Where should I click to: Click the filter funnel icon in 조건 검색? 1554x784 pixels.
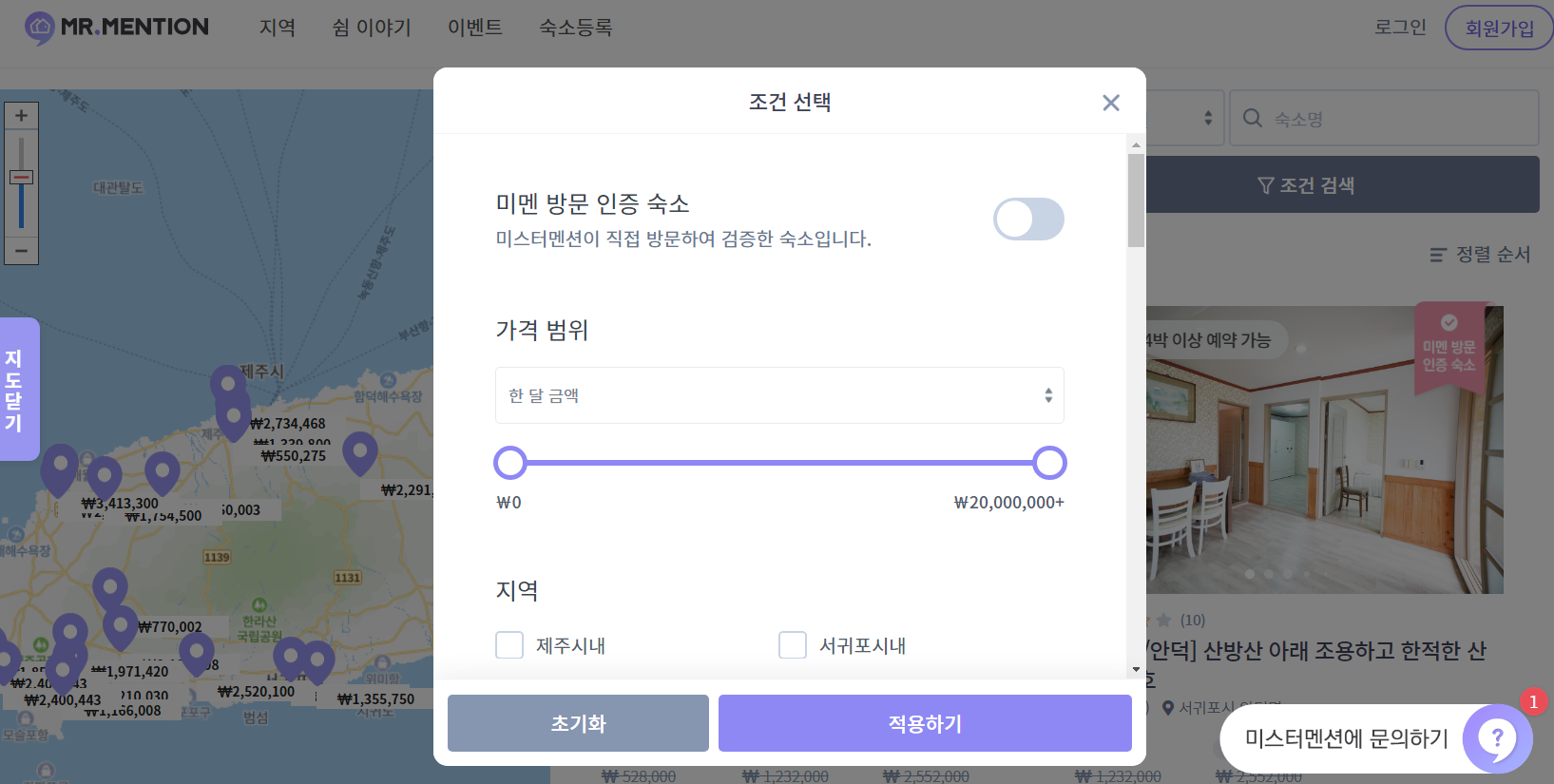pyautogui.click(x=1265, y=185)
